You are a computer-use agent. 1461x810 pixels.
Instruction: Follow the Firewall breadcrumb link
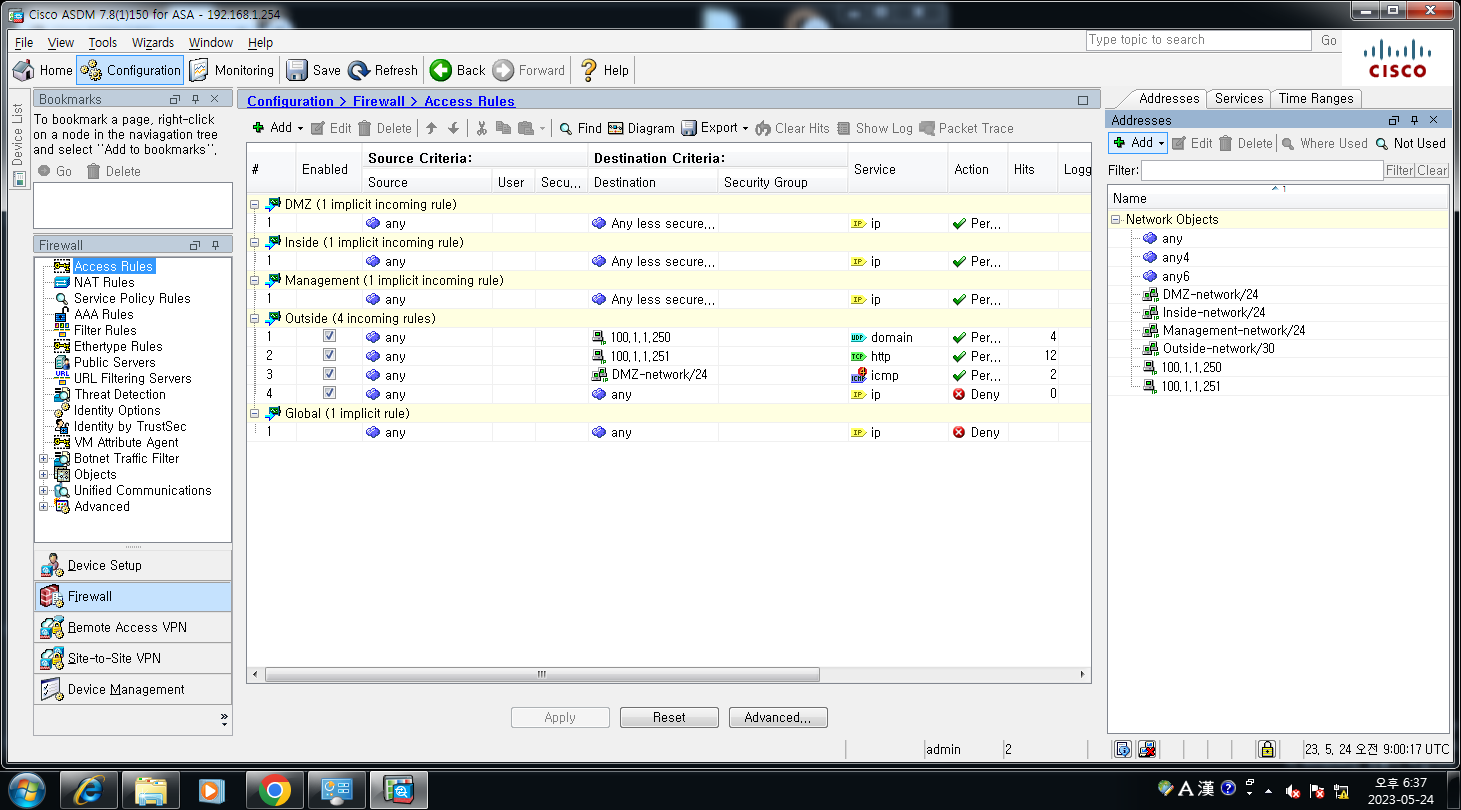pyautogui.click(x=379, y=101)
